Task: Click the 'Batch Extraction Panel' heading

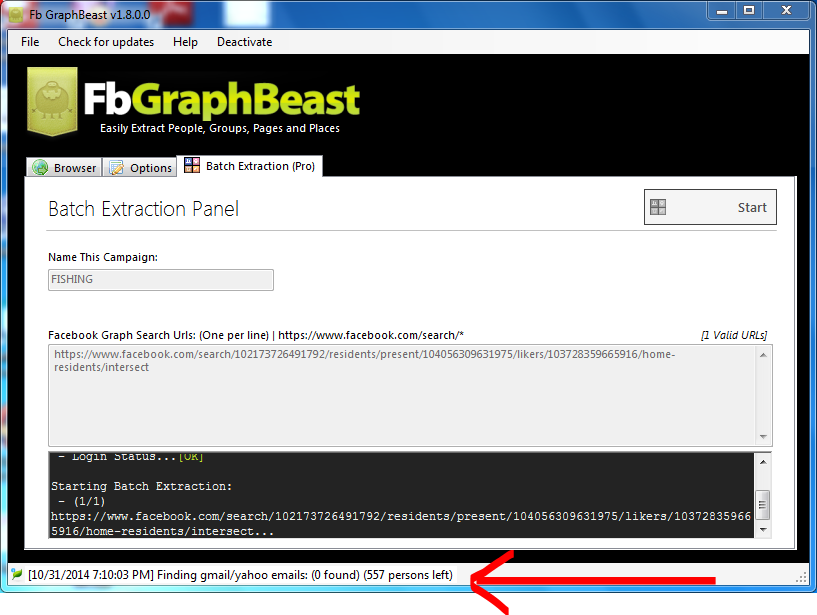Action: pyautogui.click(x=143, y=209)
